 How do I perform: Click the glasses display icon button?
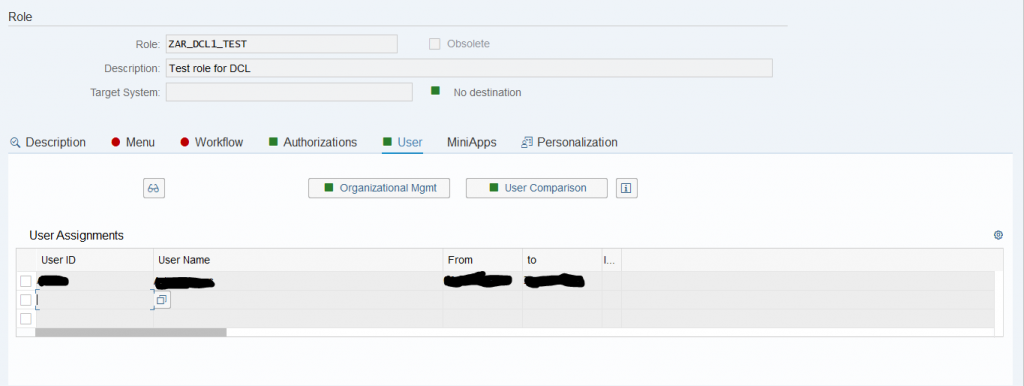tap(154, 188)
